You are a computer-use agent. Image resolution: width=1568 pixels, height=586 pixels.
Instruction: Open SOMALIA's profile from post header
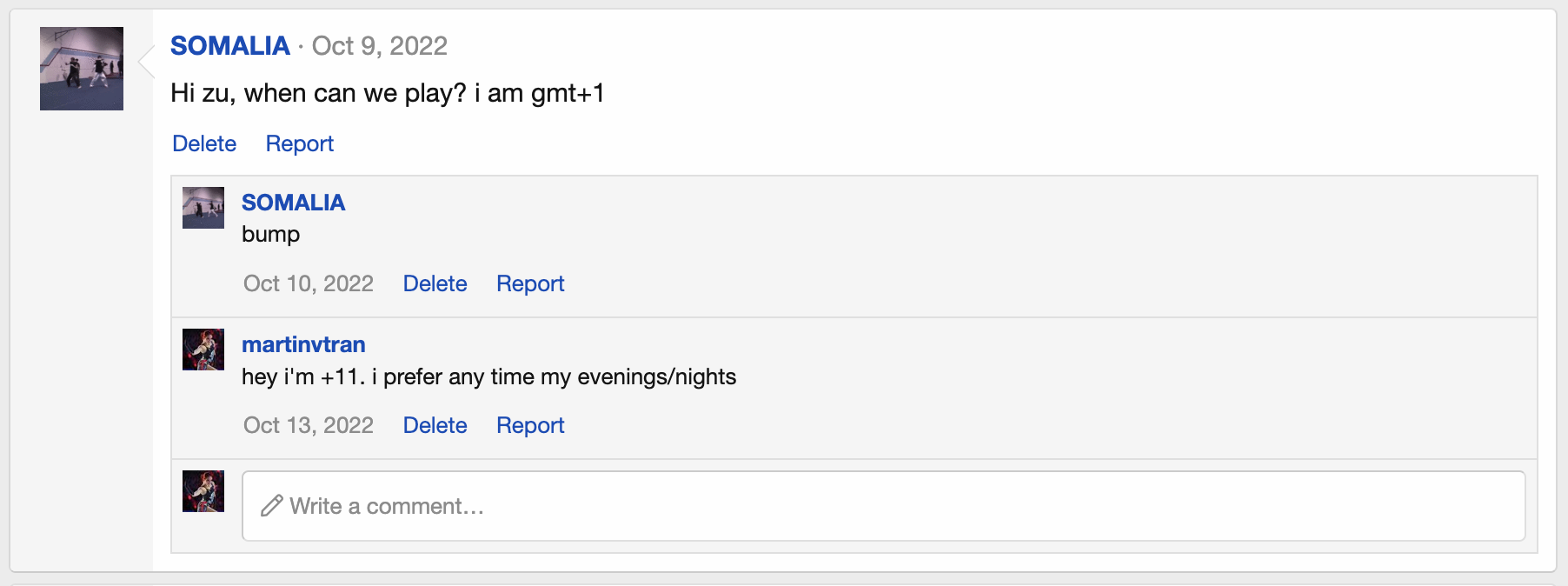point(229,46)
